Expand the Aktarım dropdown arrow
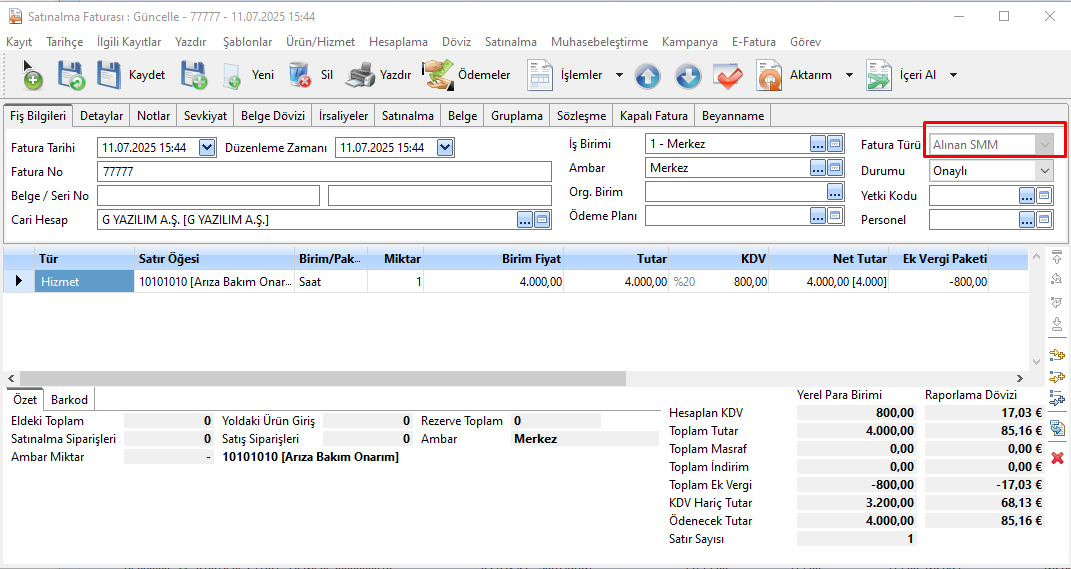This screenshot has width=1071, height=569. 849,75
